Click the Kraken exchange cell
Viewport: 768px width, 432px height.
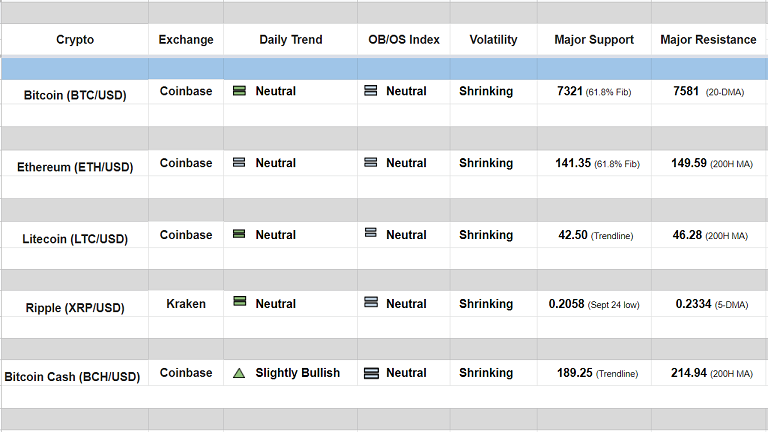tap(186, 303)
